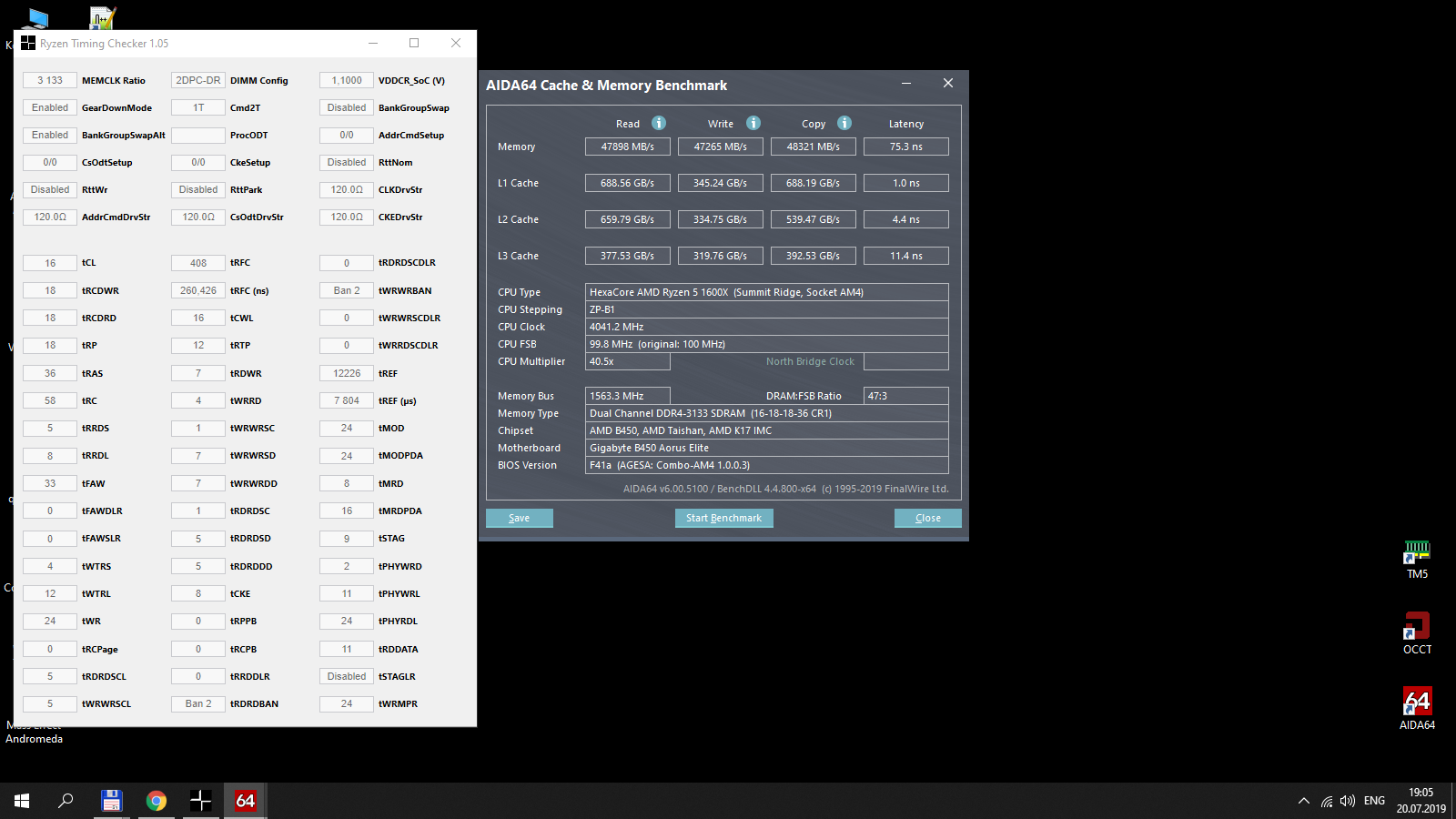Click the VDDCR_SoC (V) value box

[347, 80]
